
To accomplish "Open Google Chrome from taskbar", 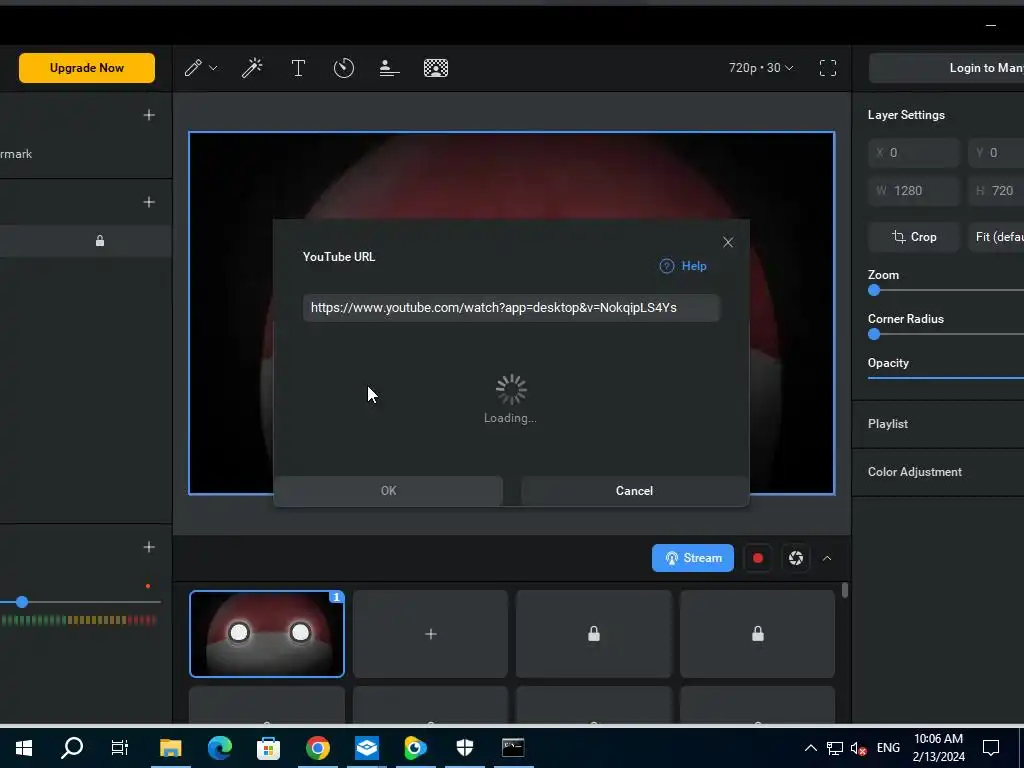I will point(317,748).
